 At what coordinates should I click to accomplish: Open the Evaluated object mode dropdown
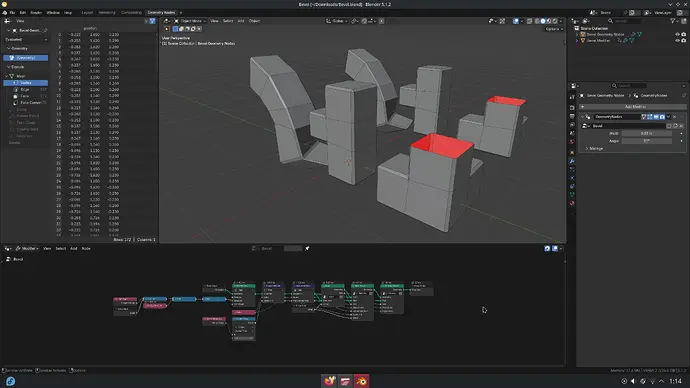pos(26,39)
